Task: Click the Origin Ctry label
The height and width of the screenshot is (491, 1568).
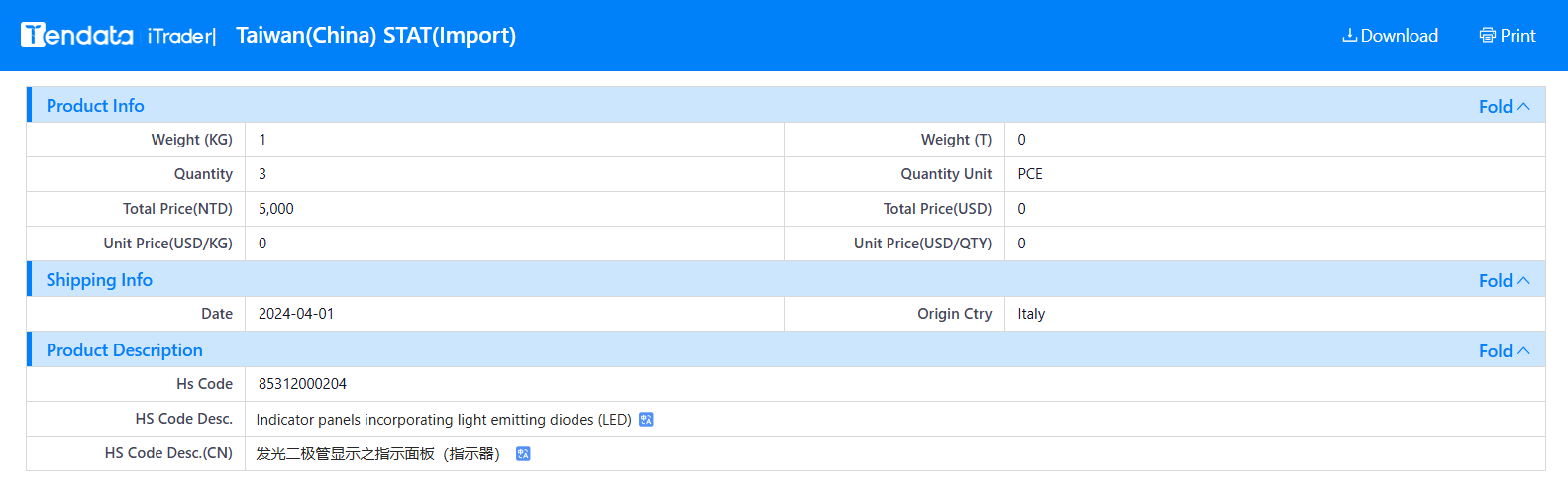Action: point(954,314)
